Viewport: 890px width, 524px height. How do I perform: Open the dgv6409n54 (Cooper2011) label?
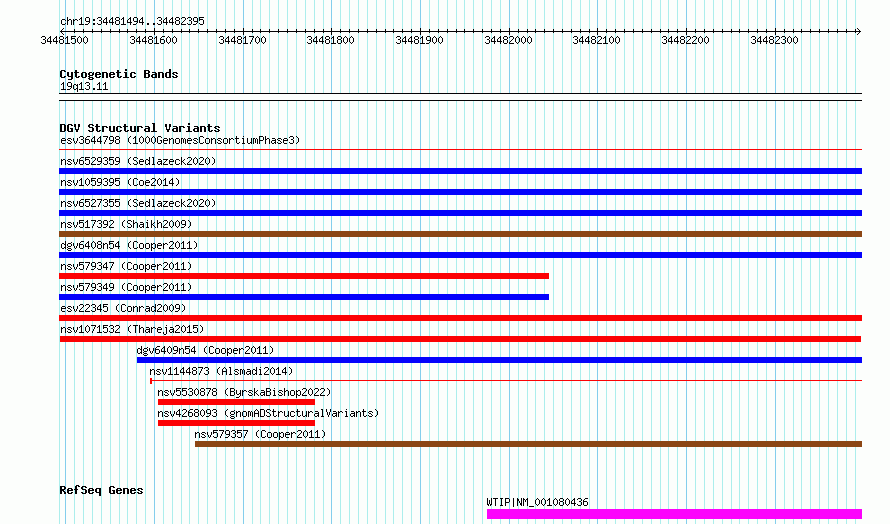[x=205, y=350]
